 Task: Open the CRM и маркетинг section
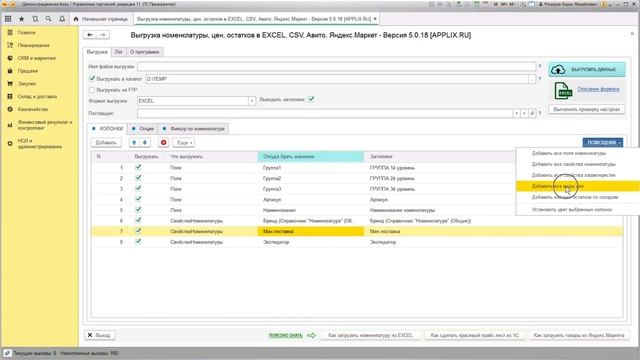37,58
